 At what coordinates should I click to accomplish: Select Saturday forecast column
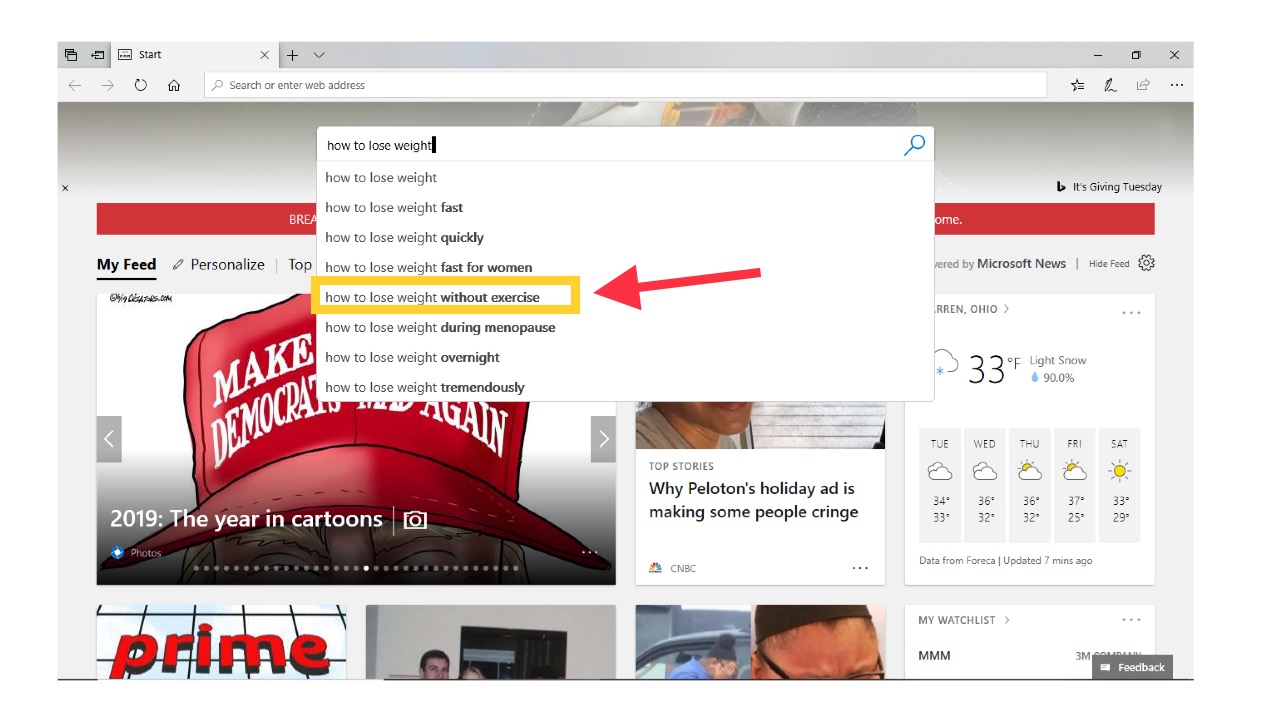tap(1120, 485)
